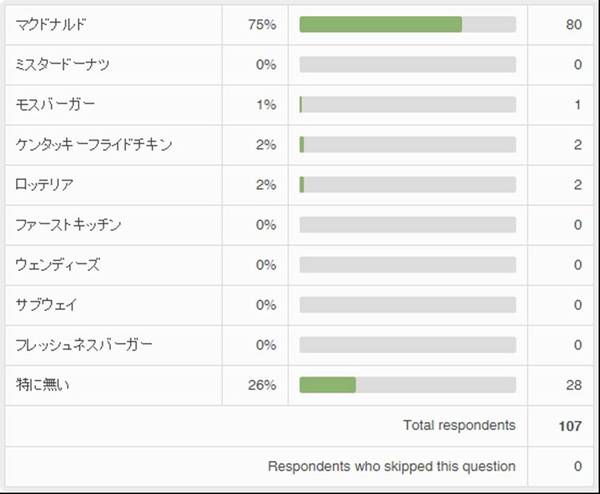600x494 pixels.
Task: Click the ロッテリア 2% progress bar
Action: (x=407, y=185)
